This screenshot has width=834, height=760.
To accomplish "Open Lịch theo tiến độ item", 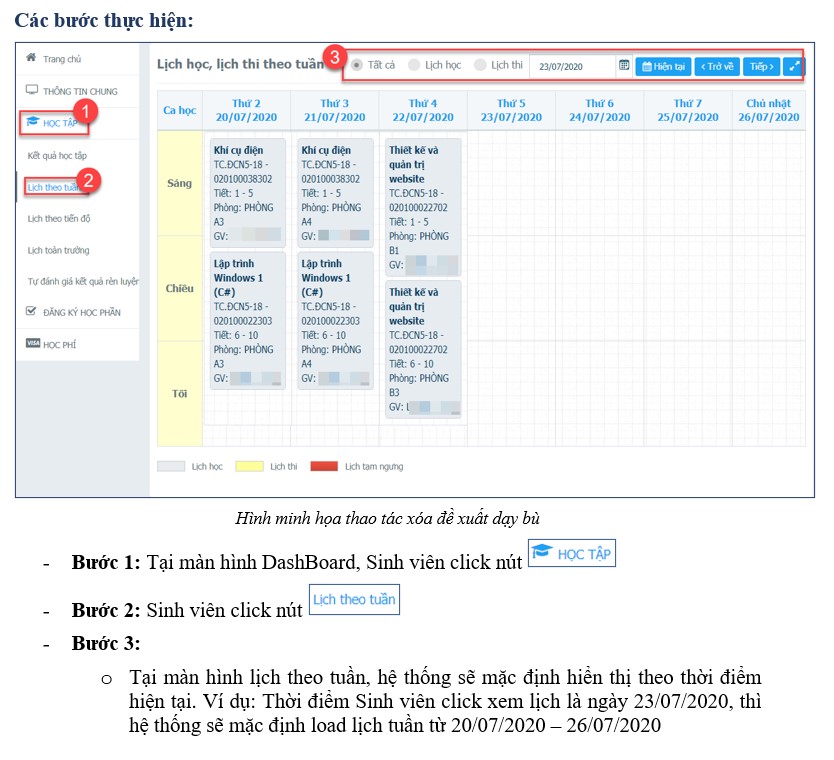I will (x=59, y=219).
